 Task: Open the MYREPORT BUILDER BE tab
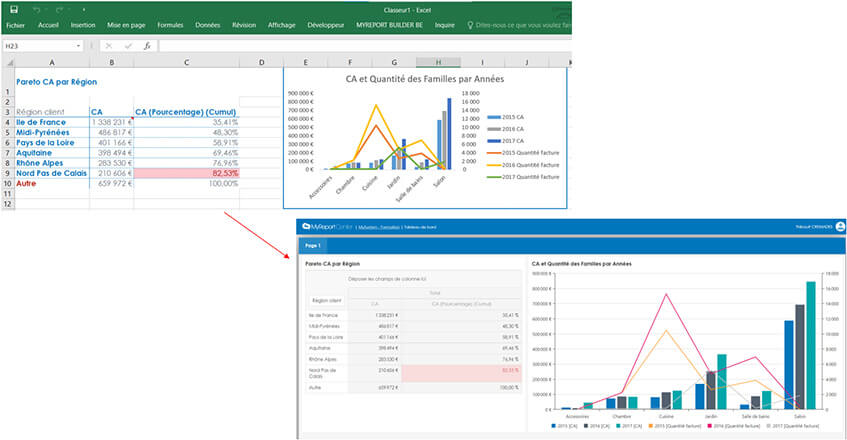point(389,25)
